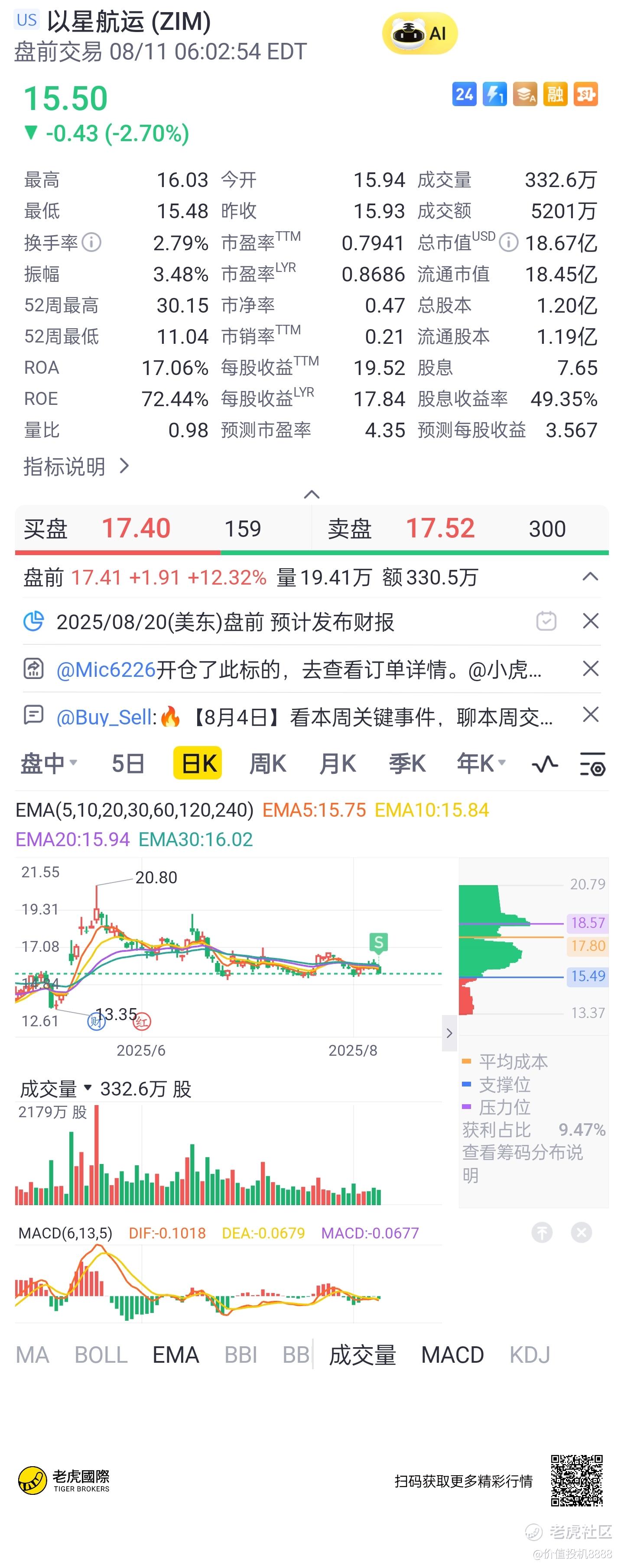Enable the BBI overlay indicator
This screenshot has width=624, height=1568.
[x=240, y=1355]
